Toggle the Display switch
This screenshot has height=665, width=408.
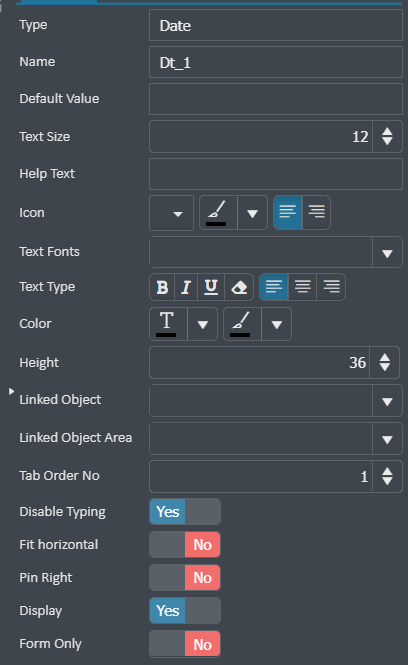[185, 611]
